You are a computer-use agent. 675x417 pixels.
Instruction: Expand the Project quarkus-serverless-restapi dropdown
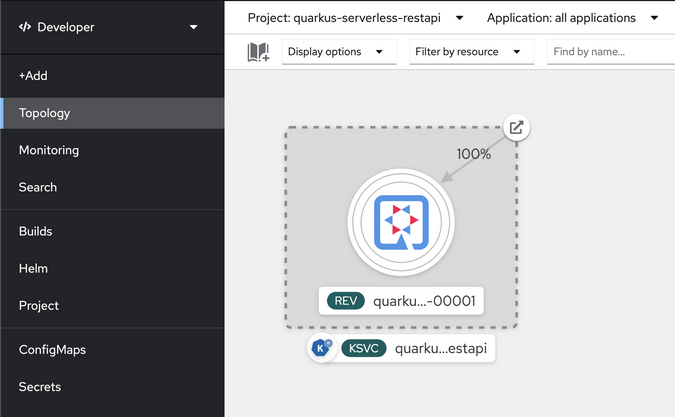coord(355,17)
